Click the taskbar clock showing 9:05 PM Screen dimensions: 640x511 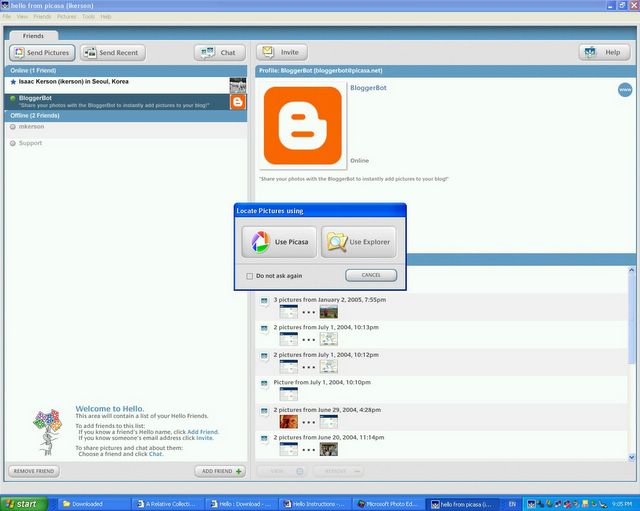point(622,504)
